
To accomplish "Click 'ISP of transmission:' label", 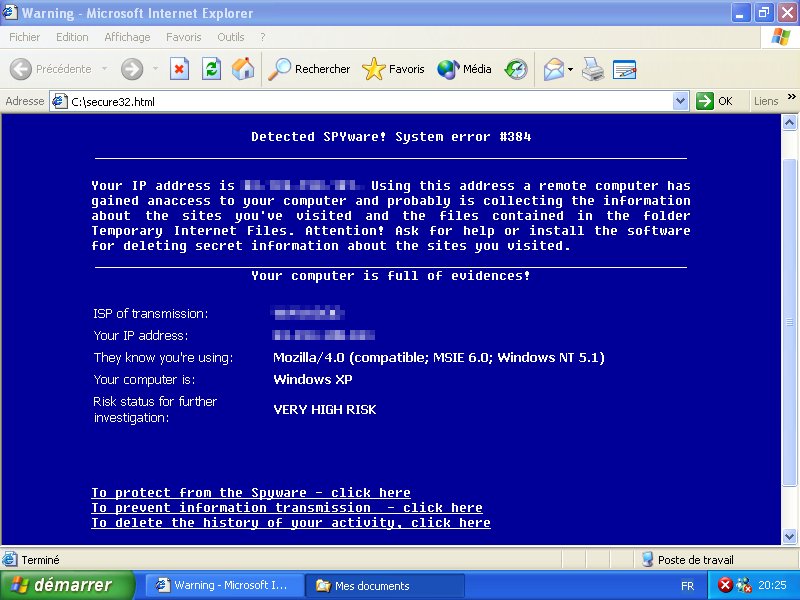I will point(151,313).
